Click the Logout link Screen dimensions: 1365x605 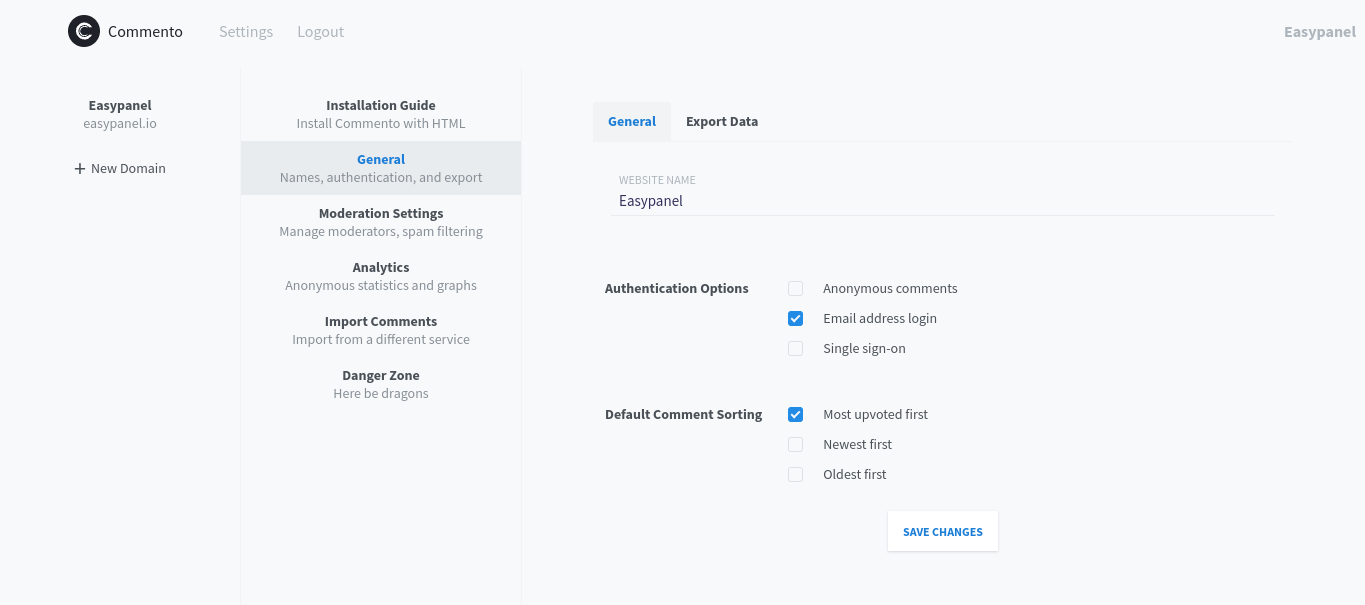point(320,32)
